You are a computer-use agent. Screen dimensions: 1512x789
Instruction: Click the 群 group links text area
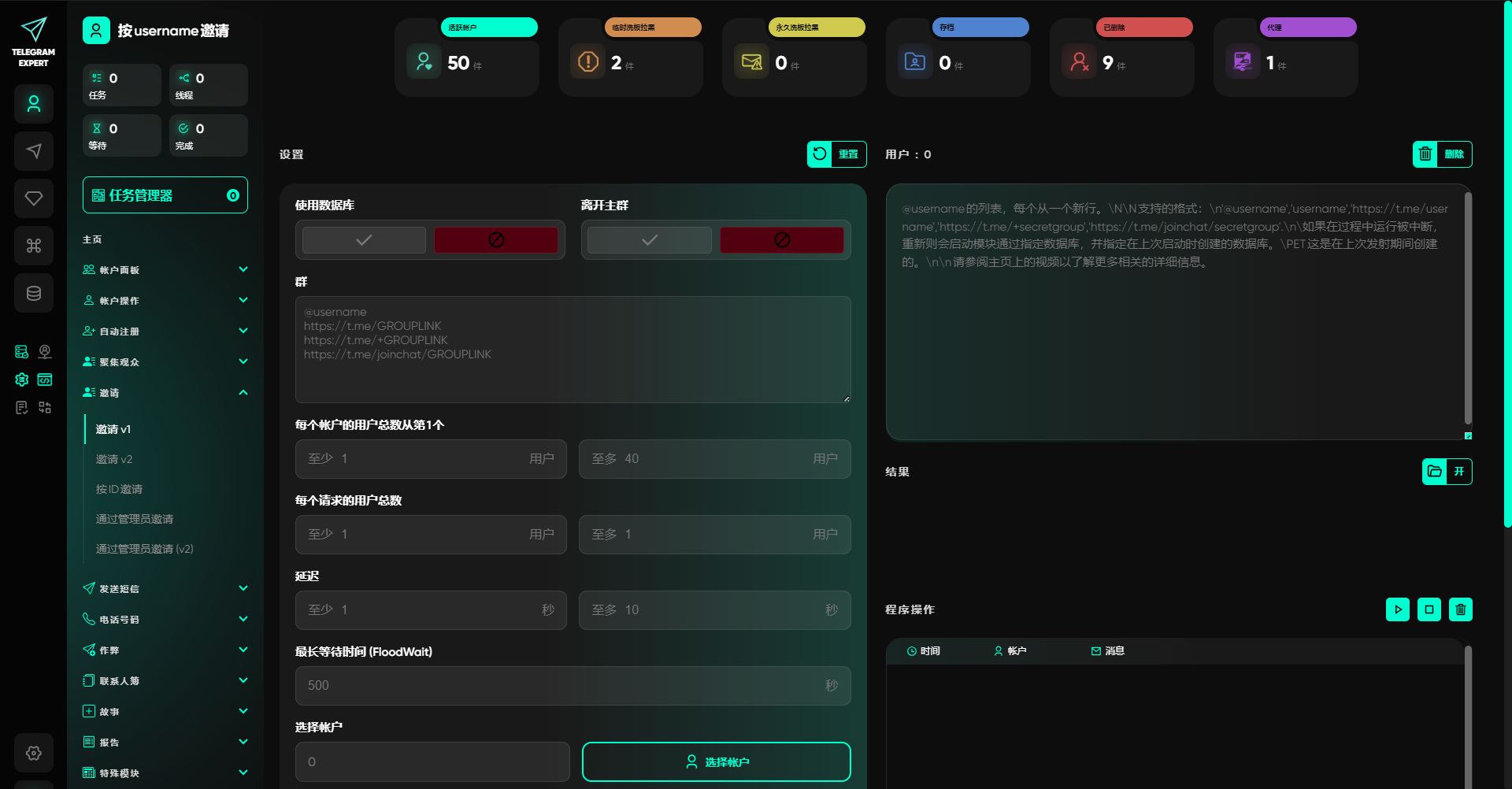(x=573, y=350)
